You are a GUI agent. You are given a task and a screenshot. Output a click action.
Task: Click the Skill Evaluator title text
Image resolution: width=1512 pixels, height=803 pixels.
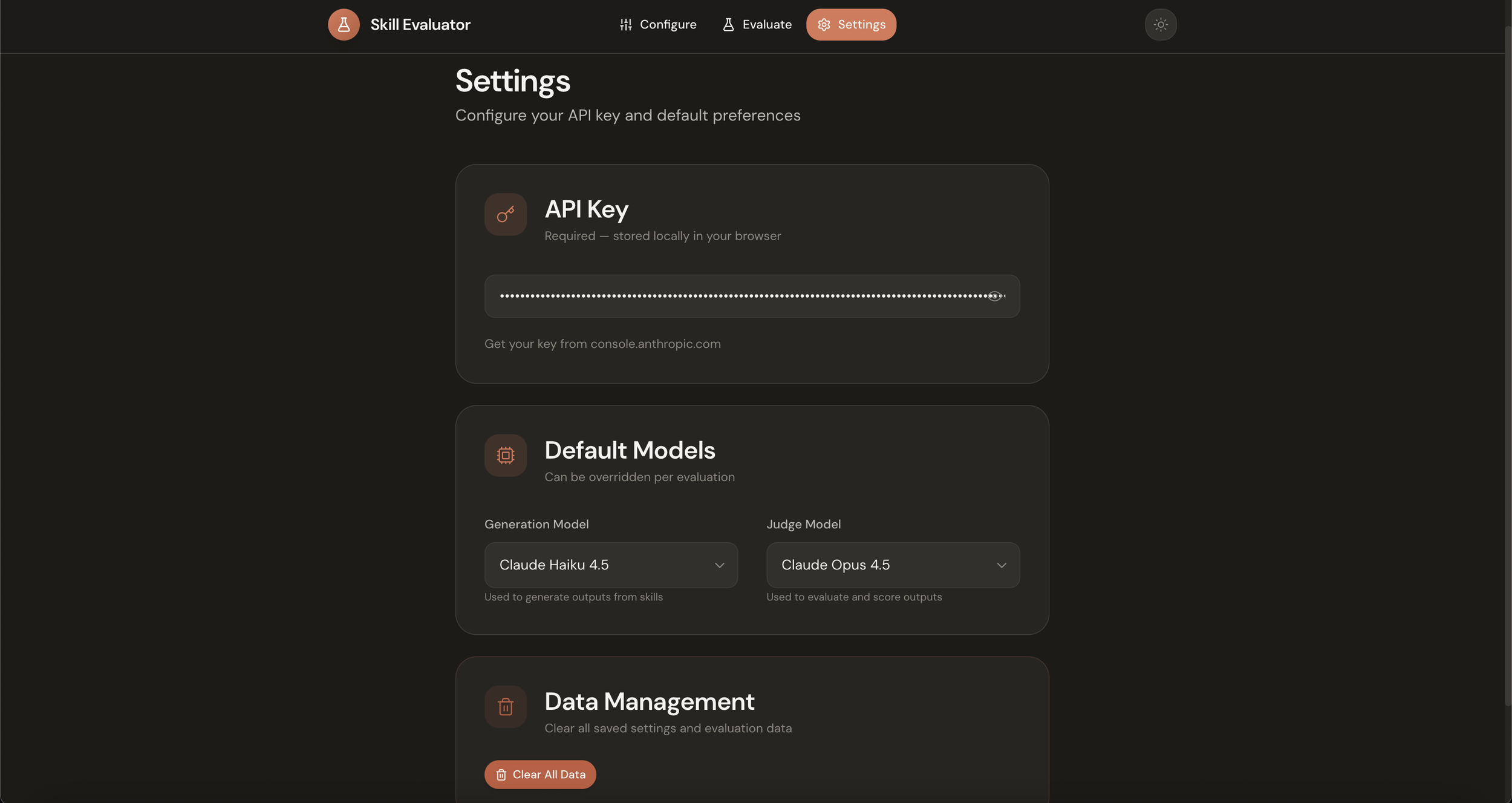[x=420, y=25]
